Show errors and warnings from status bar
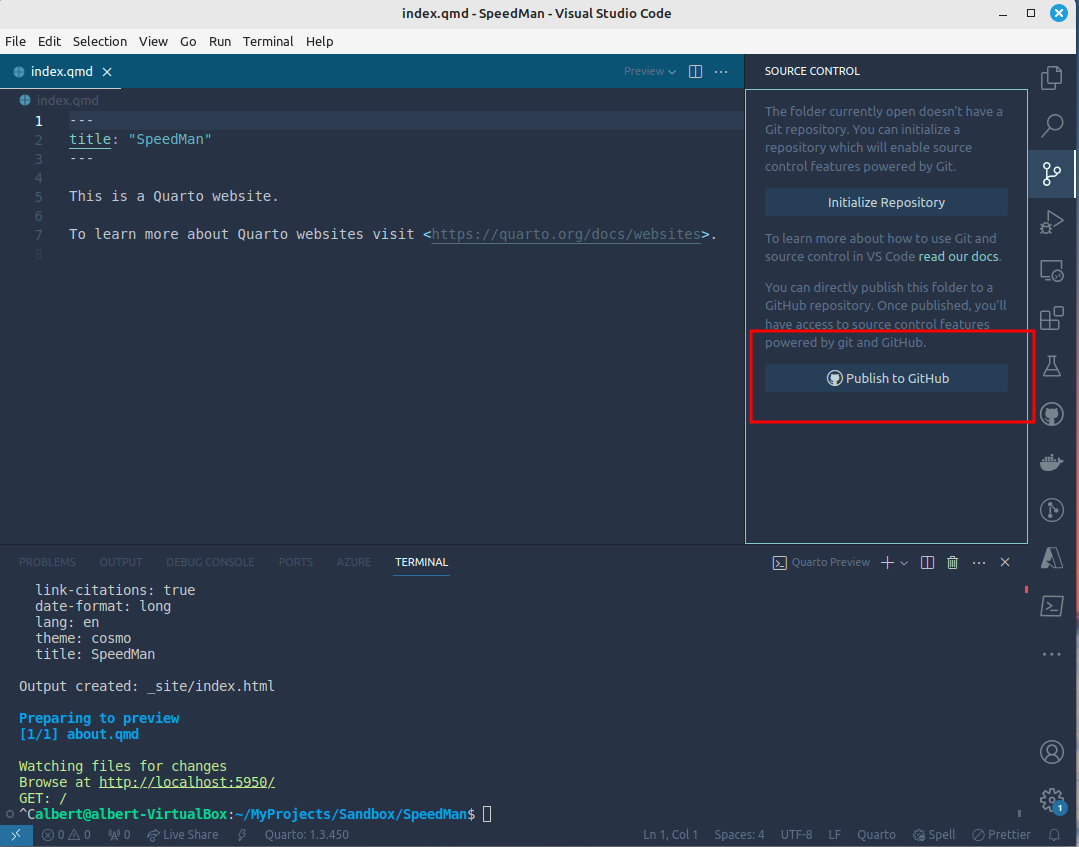Image resolution: width=1079 pixels, height=847 pixels. coord(66,835)
